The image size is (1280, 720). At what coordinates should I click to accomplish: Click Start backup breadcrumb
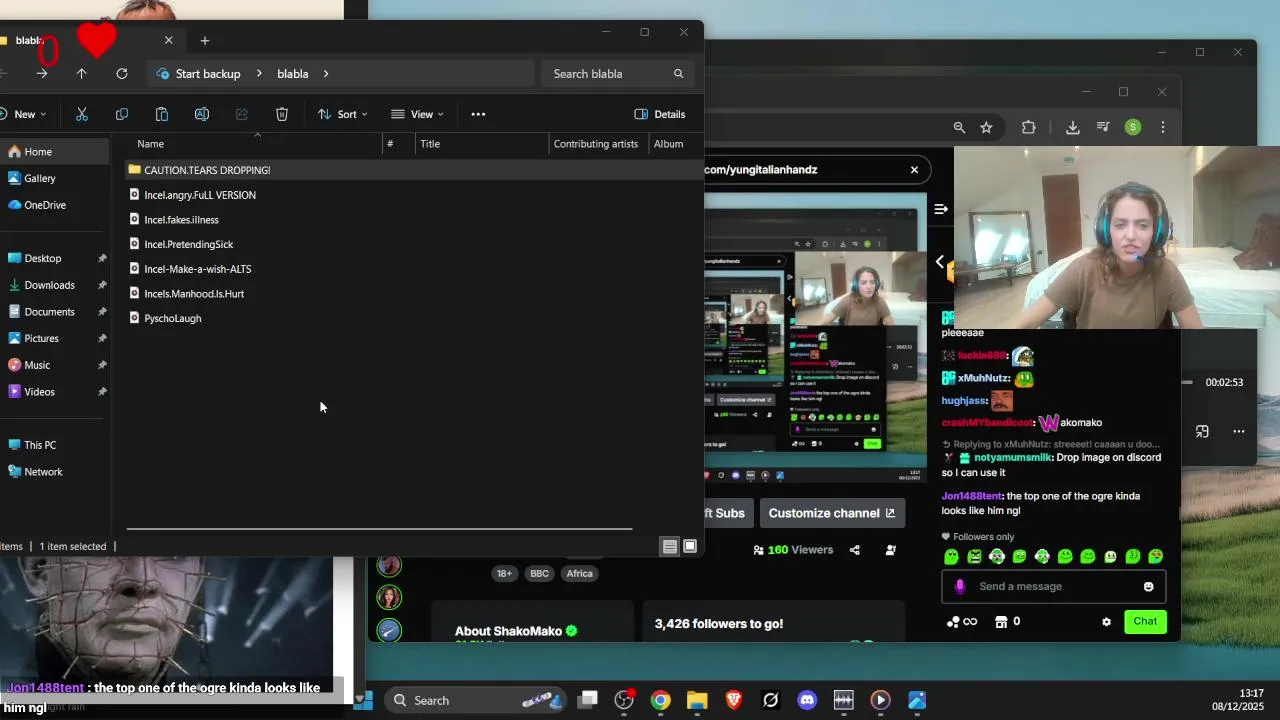pos(208,73)
